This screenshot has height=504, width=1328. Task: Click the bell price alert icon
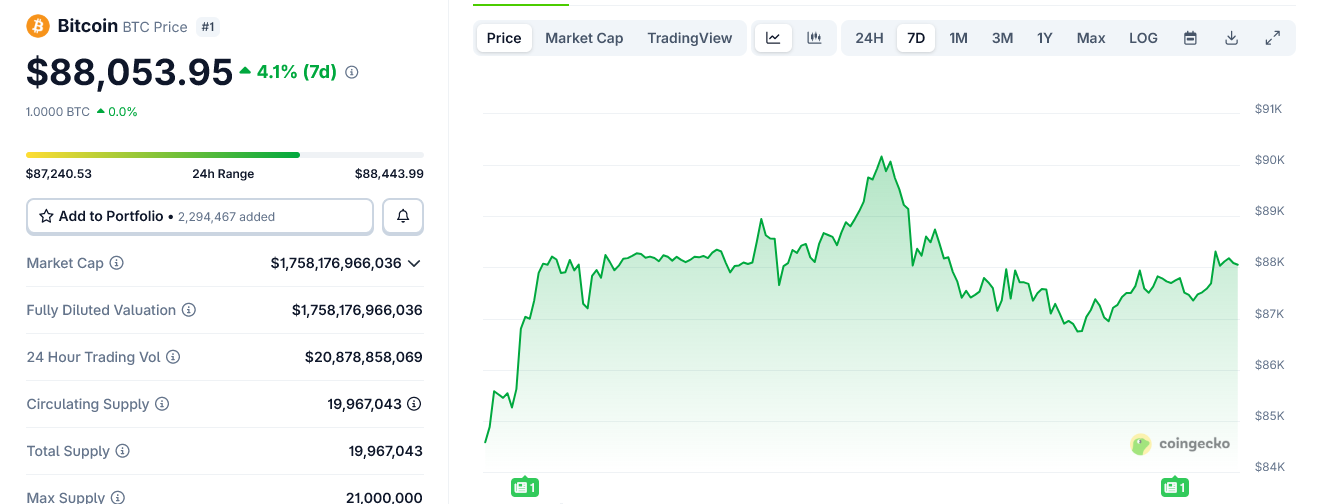(x=403, y=216)
